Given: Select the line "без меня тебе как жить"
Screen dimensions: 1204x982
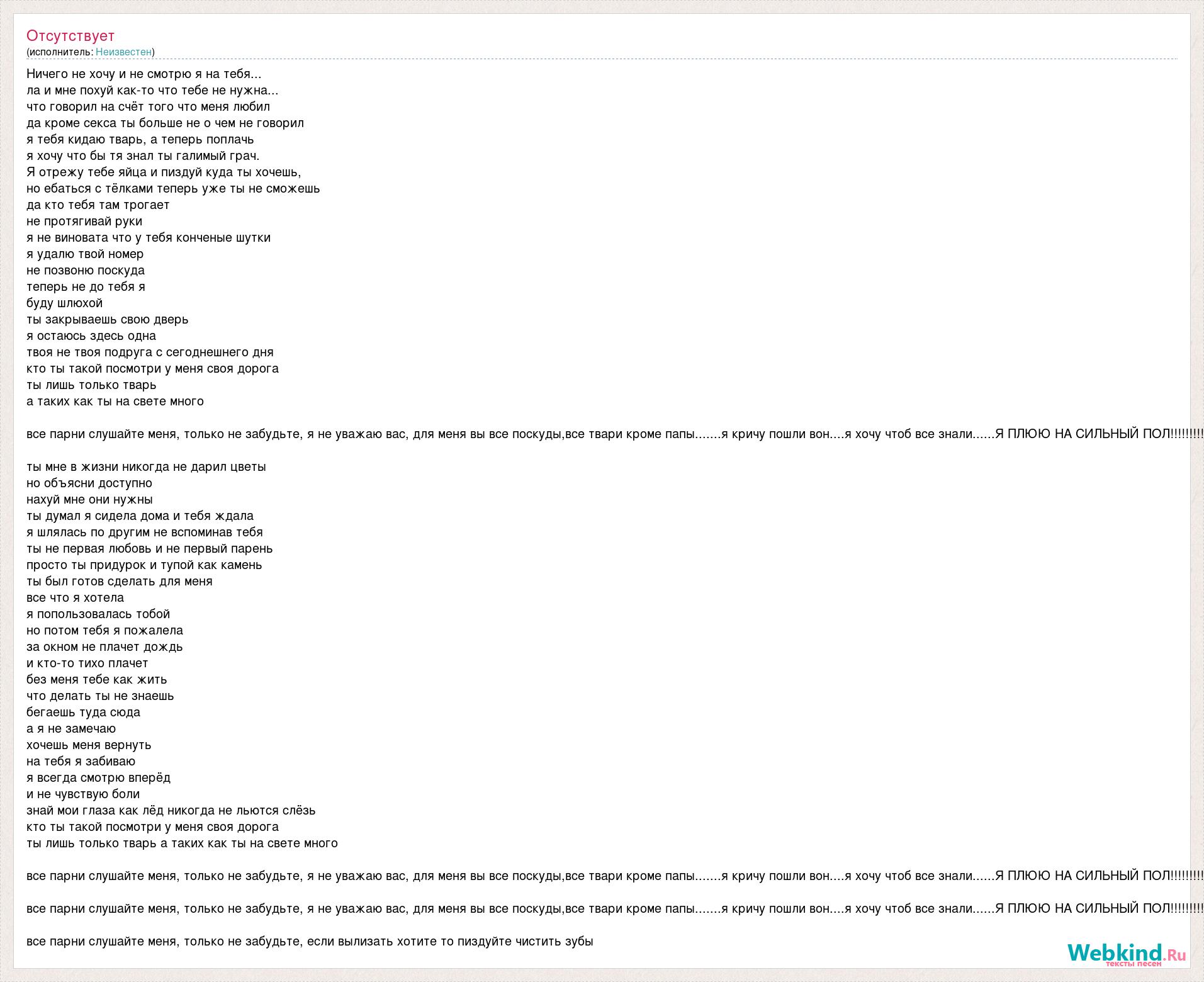Looking at the screenshot, I should click(x=97, y=680).
